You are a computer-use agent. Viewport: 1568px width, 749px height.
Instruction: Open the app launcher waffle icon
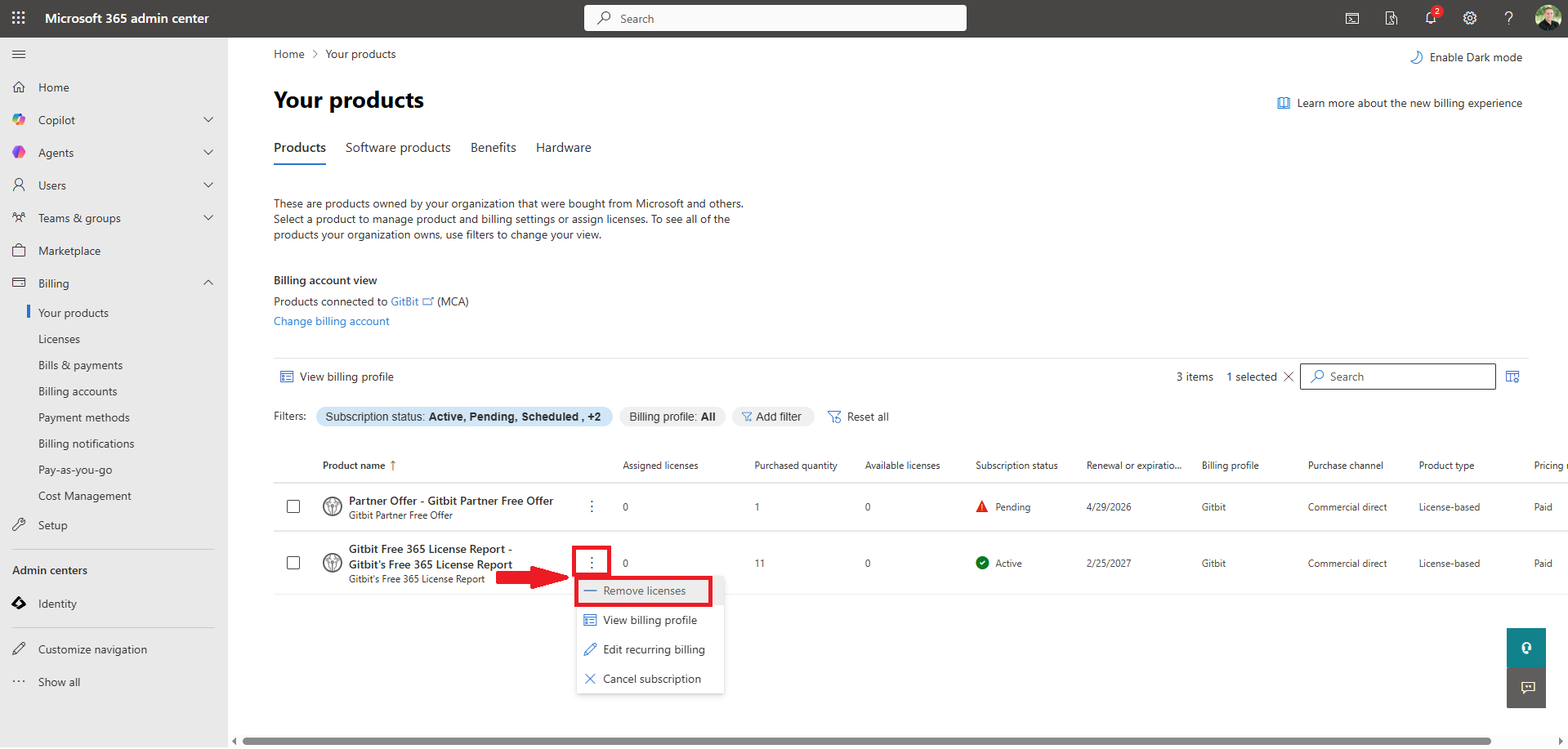(x=19, y=18)
